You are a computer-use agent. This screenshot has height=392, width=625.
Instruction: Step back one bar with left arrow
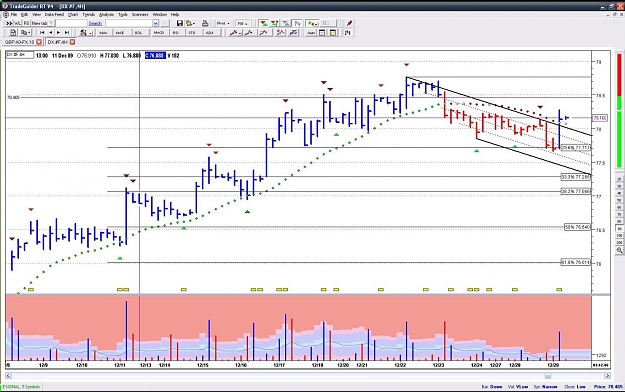pyautogui.click(x=51, y=33)
